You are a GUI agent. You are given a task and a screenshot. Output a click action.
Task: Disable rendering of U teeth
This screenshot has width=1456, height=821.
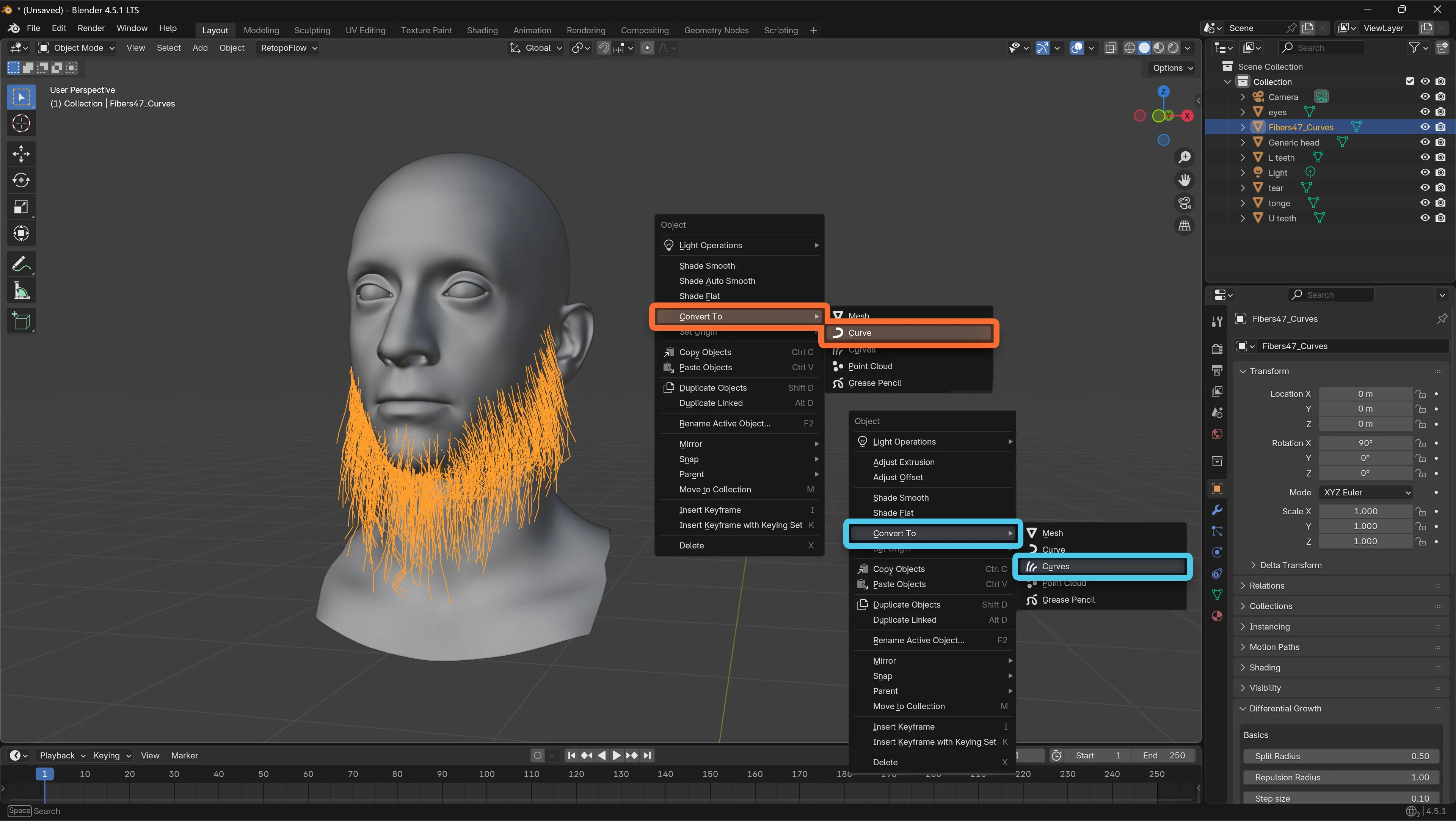click(1441, 218)
